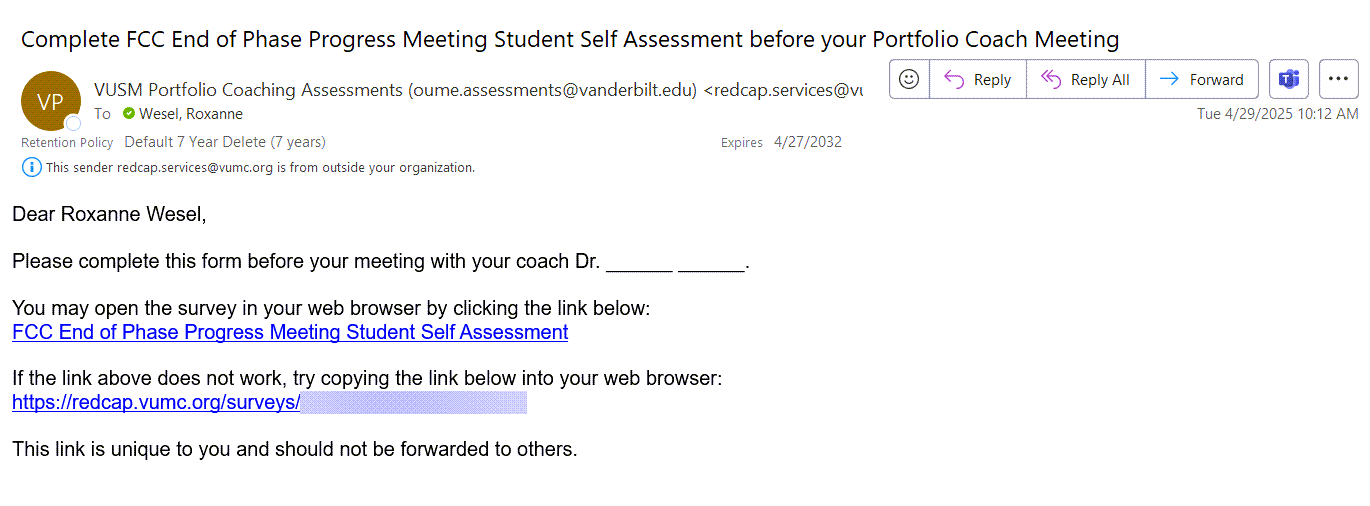1370x506 pixels.
Task: Follow the redcap.vumc.org surveys URL
Action: click(269, 402)
